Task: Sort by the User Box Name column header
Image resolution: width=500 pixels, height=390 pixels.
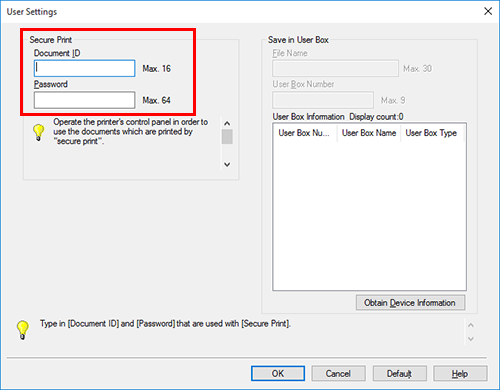Action: [x=369, y=133]
